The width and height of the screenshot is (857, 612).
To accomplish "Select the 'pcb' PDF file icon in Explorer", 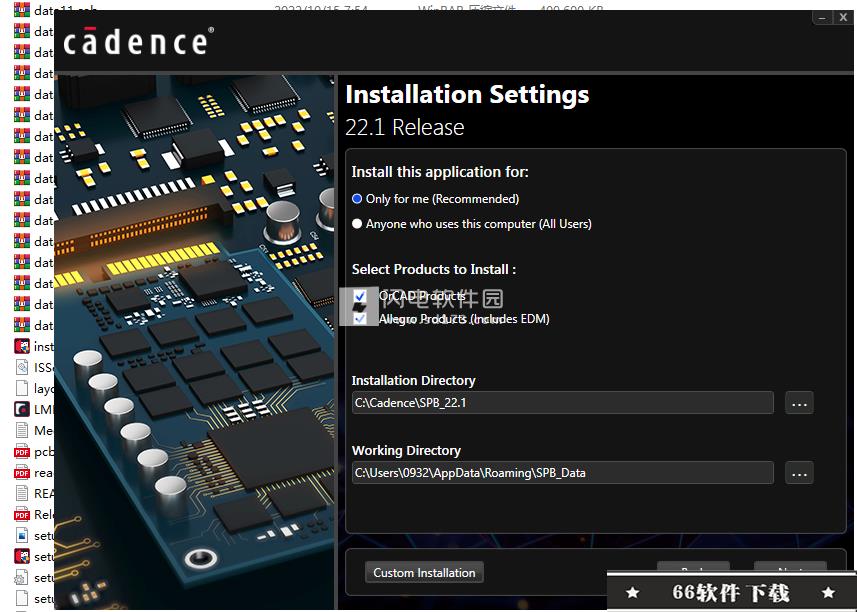I will coord(22,451).
